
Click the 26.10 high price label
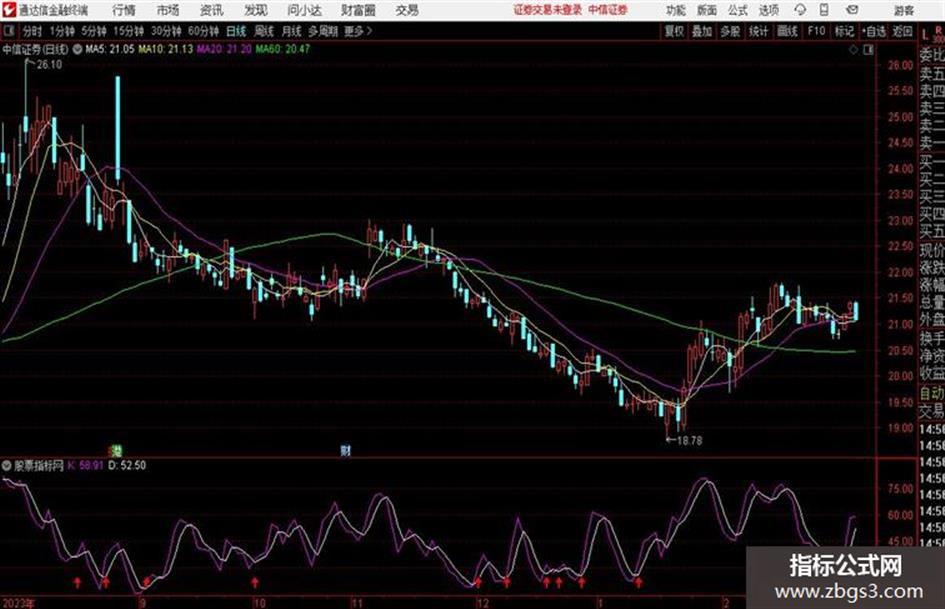(49, 65)
